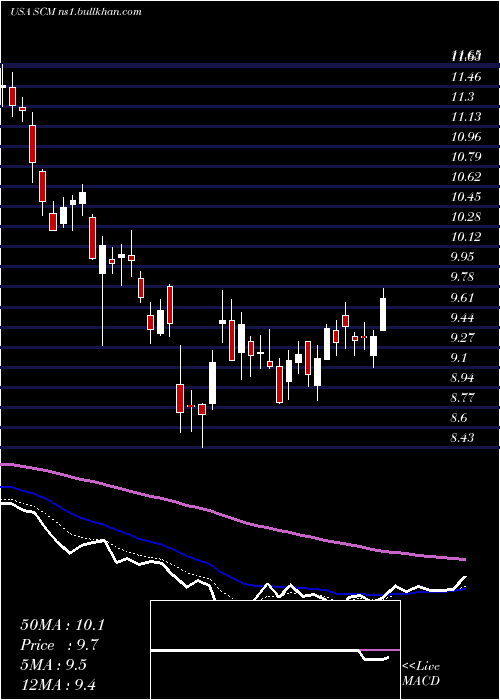
Task: Click the 9.78 price axis label
Action: pos(462,277)
